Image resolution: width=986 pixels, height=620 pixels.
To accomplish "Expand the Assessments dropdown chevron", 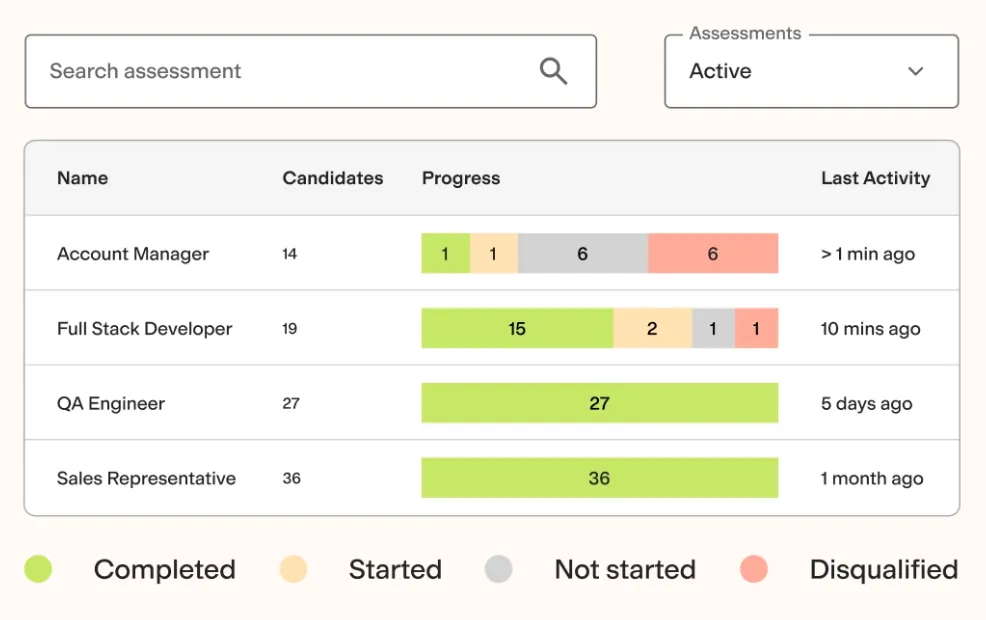I will 916,71.
